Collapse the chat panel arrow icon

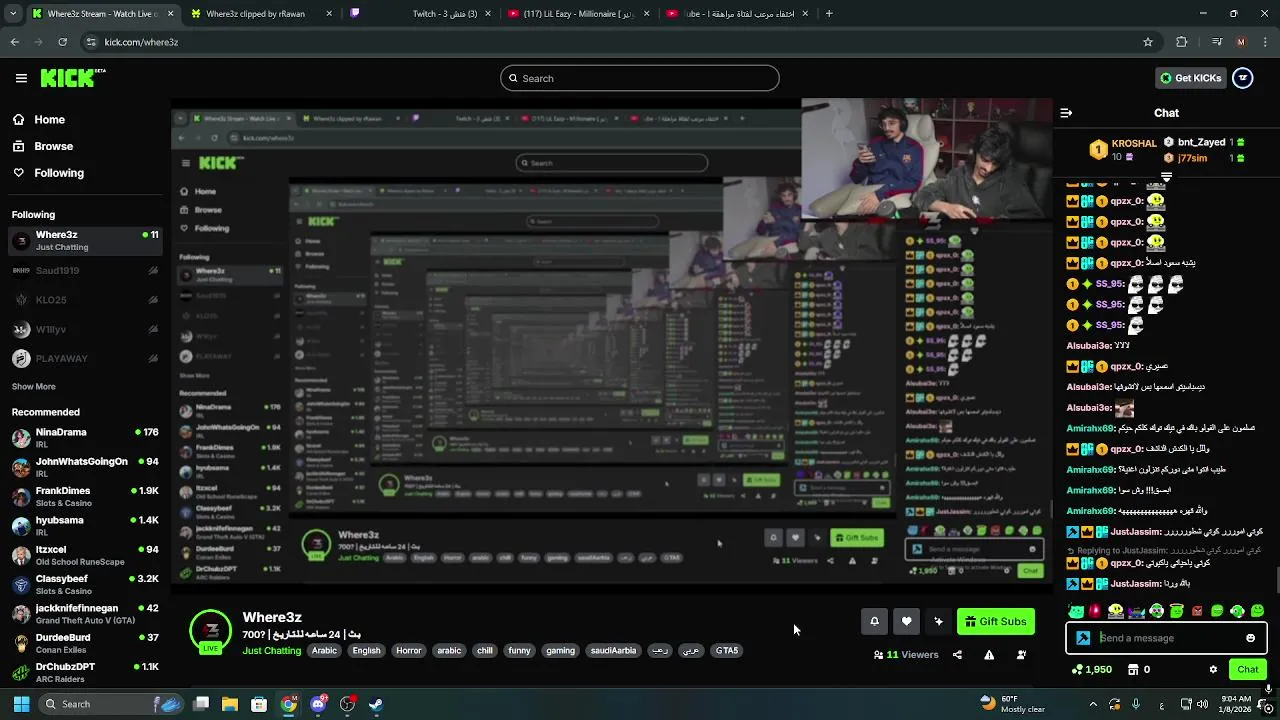click(1066, 113)
